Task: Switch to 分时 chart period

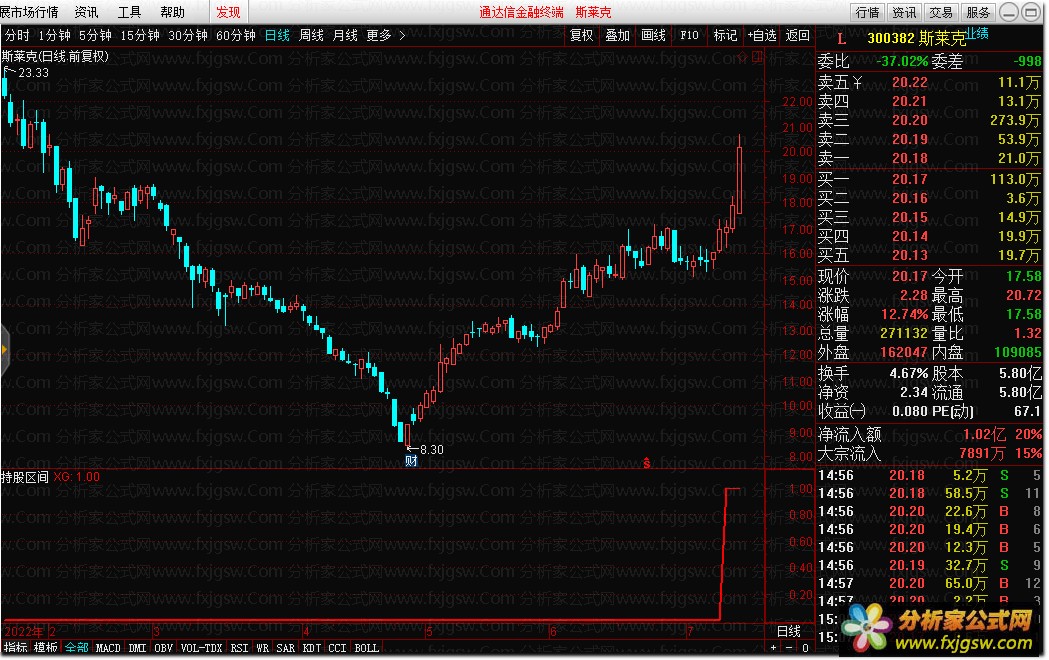Action: click(x=17, y=35)
